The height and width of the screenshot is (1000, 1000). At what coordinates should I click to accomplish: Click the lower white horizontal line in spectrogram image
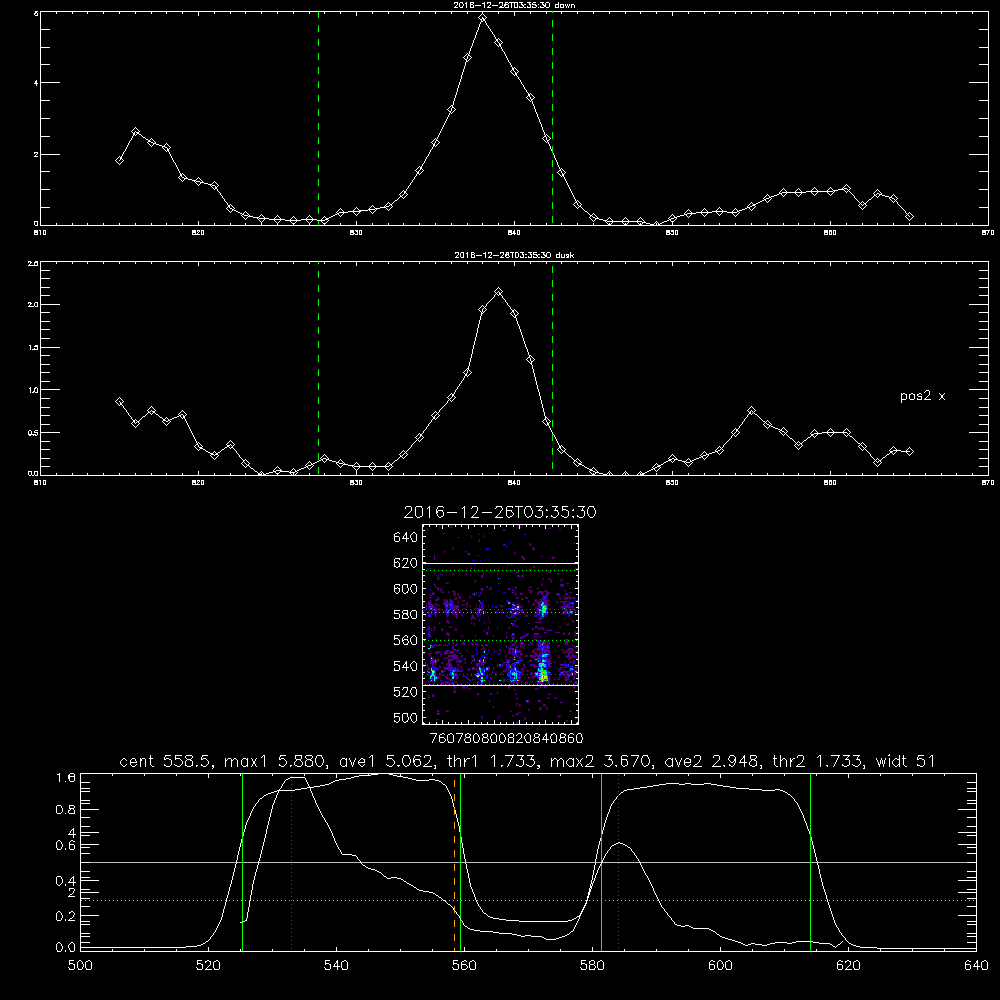coord(501,685)
